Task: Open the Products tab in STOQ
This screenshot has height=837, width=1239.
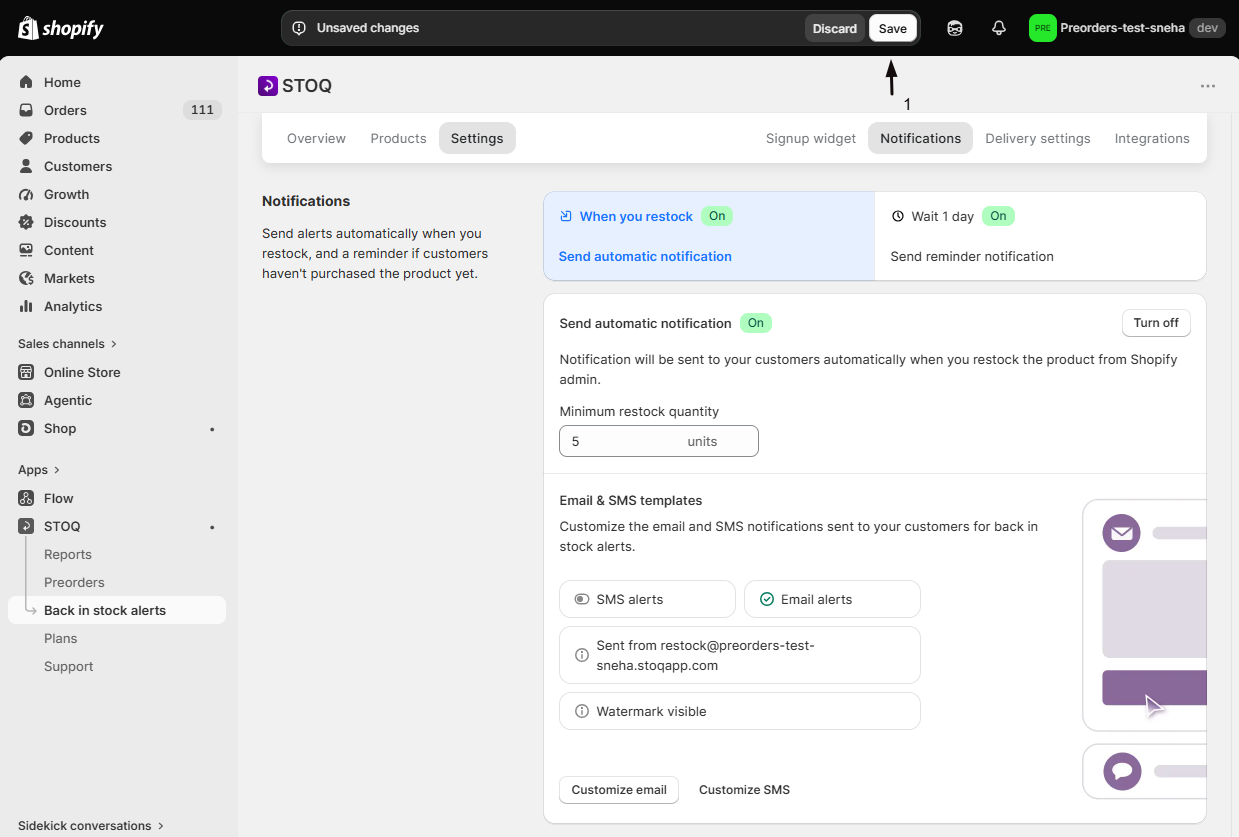Action: (x=398, y=138)
